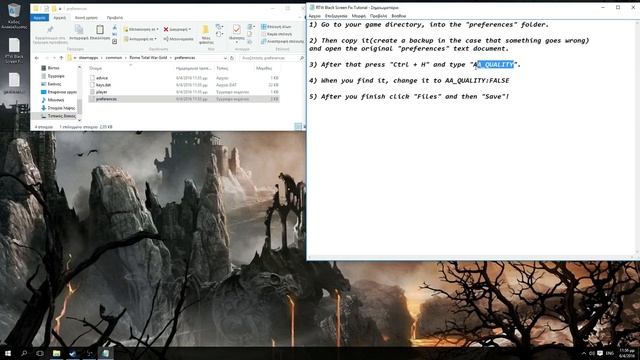
Task: Click the Back arrow in Explorer
Action: (37, 58)
